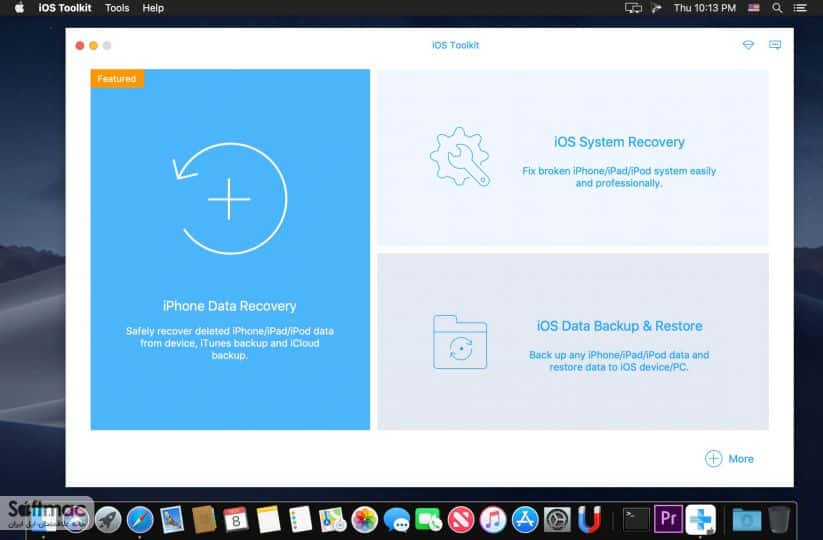
Task: Open the feedback chat bubble icon
Action: point(775,45)
